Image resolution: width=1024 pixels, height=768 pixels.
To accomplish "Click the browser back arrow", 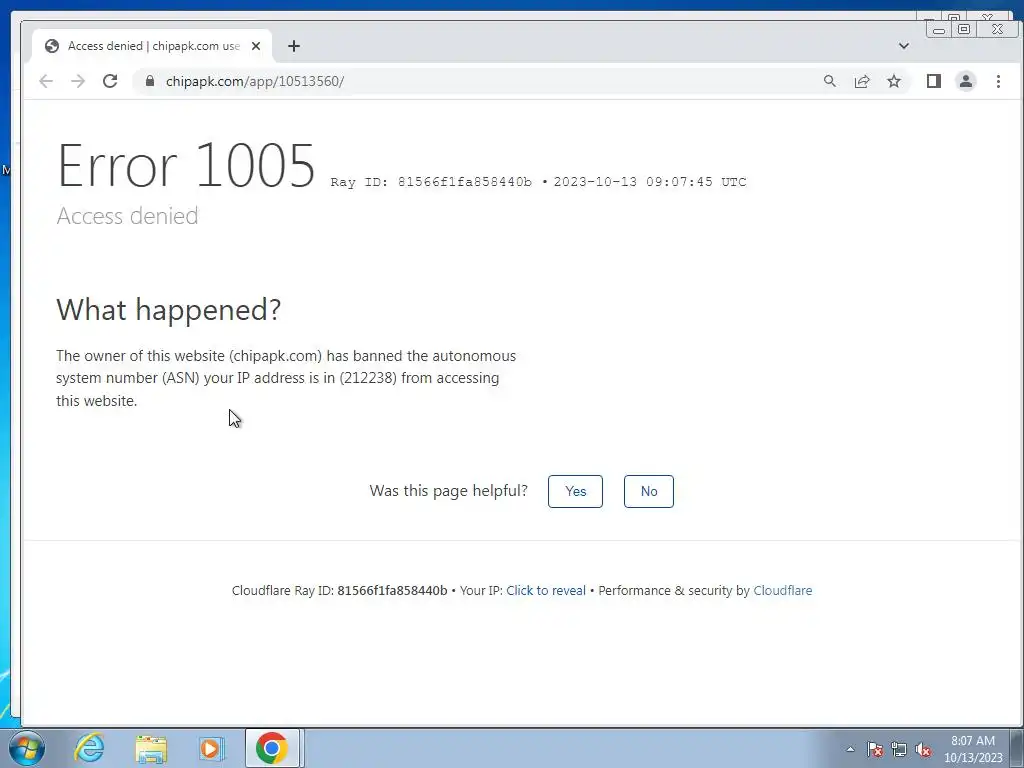I will click(46, 81).
